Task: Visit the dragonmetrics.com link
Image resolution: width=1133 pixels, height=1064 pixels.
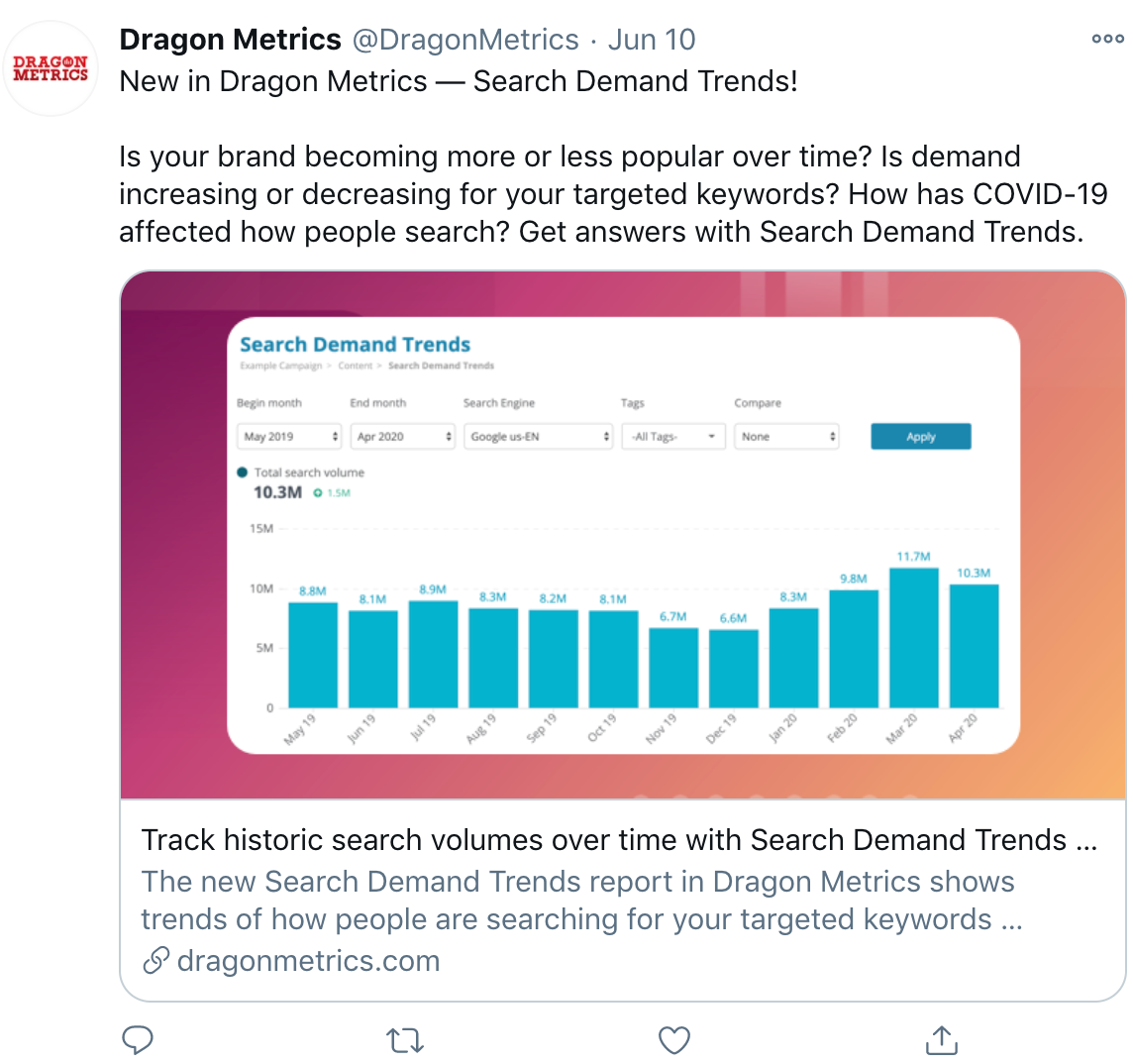Action: (296, 960)
